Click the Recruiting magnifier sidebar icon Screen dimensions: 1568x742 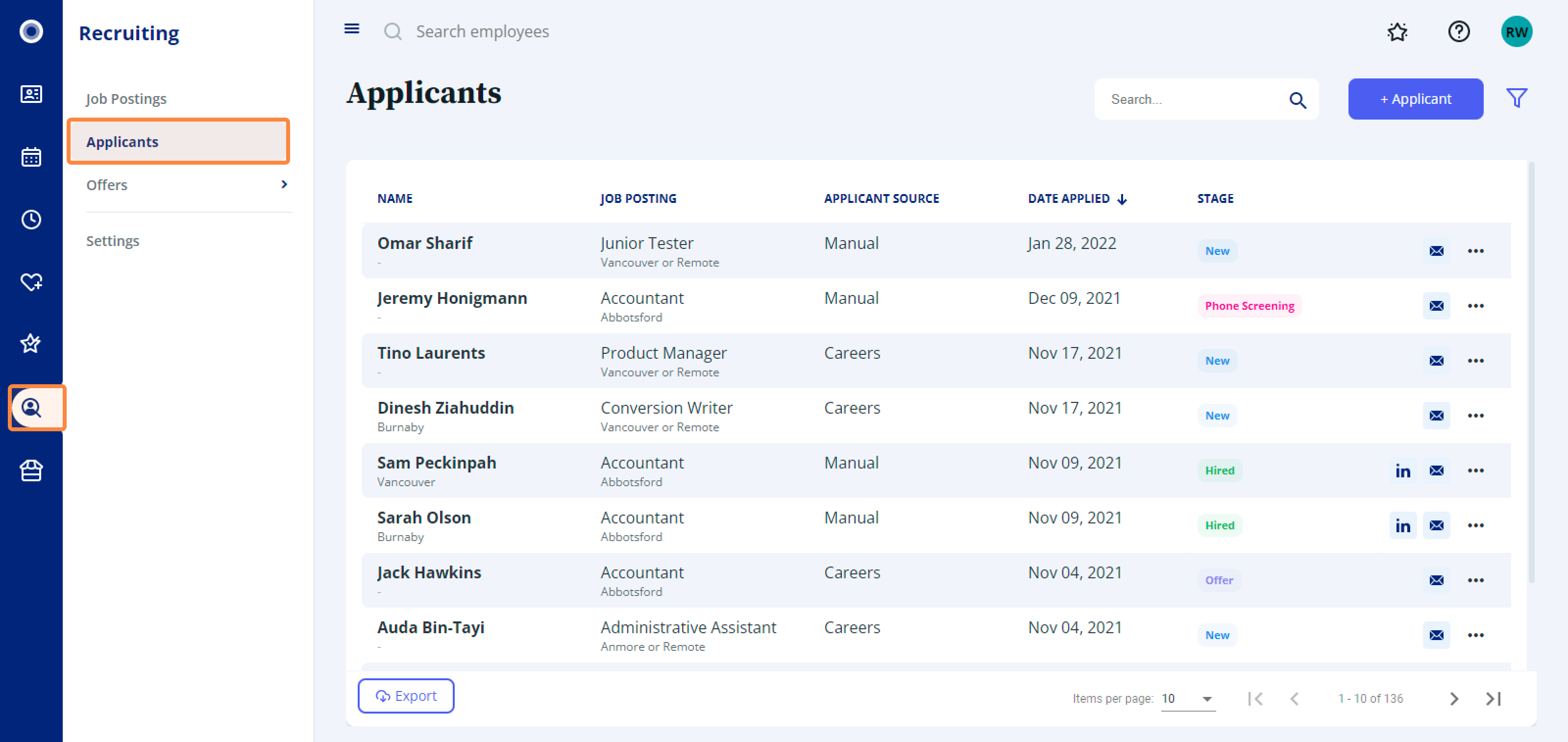pyautogui.click(x=31, y=407)
